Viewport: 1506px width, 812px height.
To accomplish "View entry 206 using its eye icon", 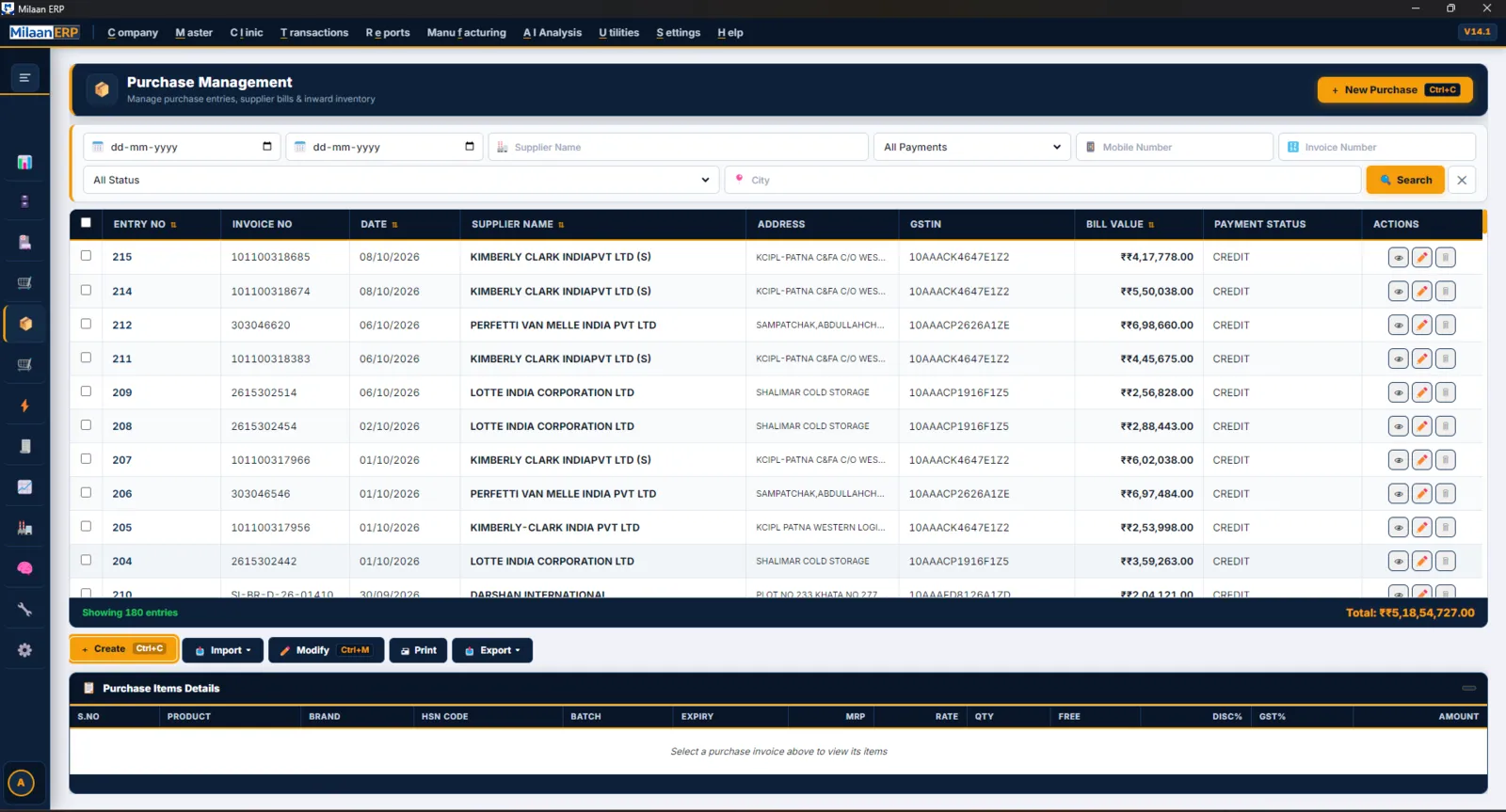I will point(1399,494).
